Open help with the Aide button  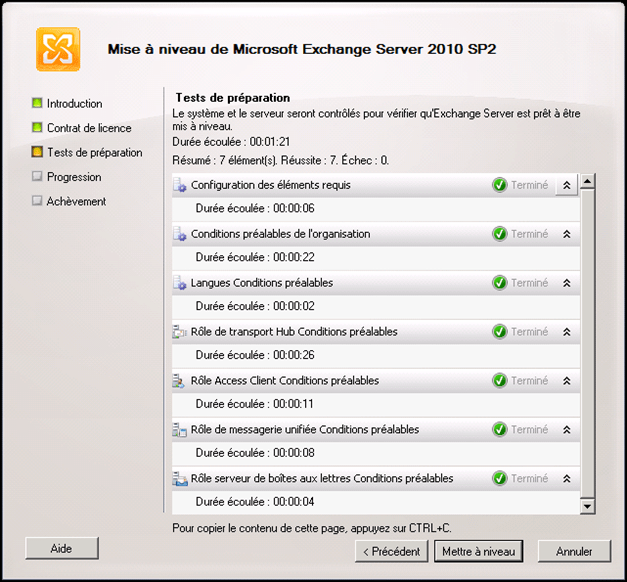[x=62, y=548]
